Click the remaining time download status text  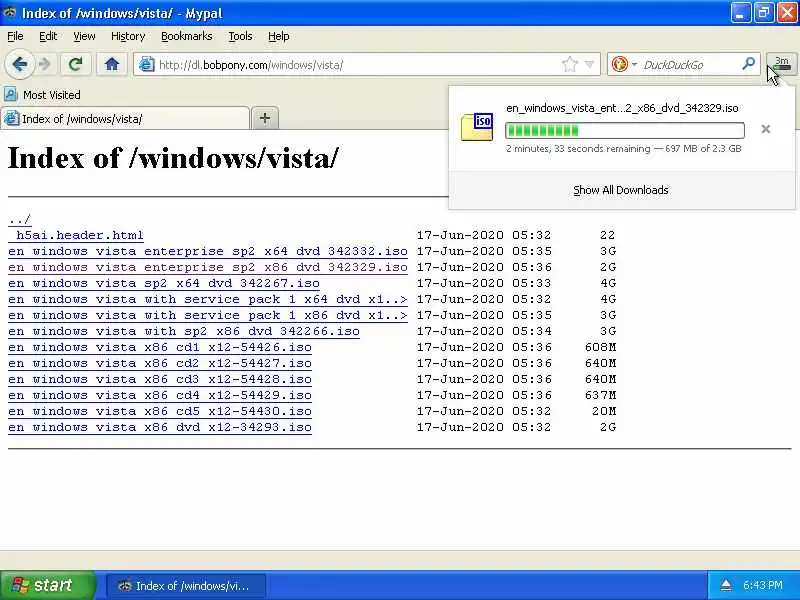click(623, 148)
